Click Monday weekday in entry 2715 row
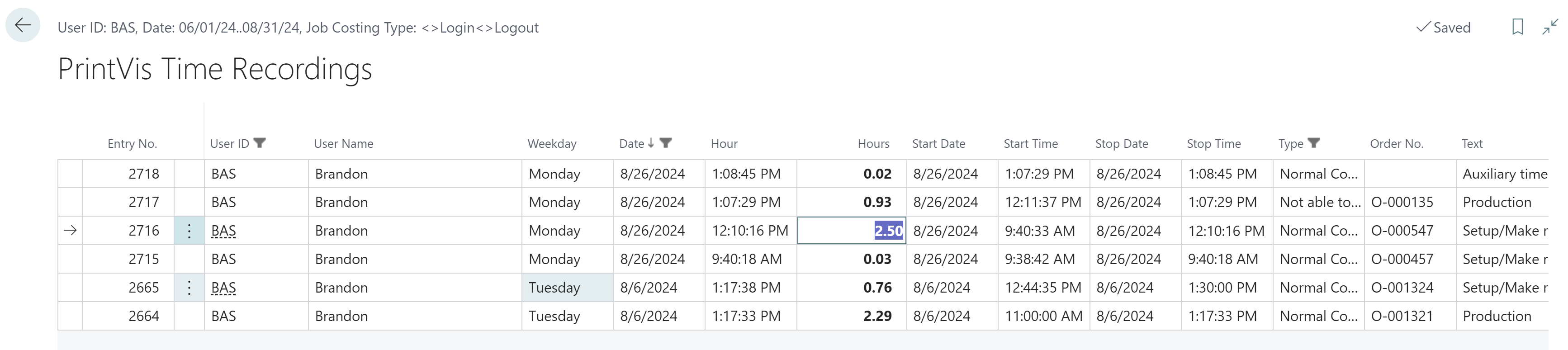Viewport: 1568px width, 350px height. [x=554, y=259]
